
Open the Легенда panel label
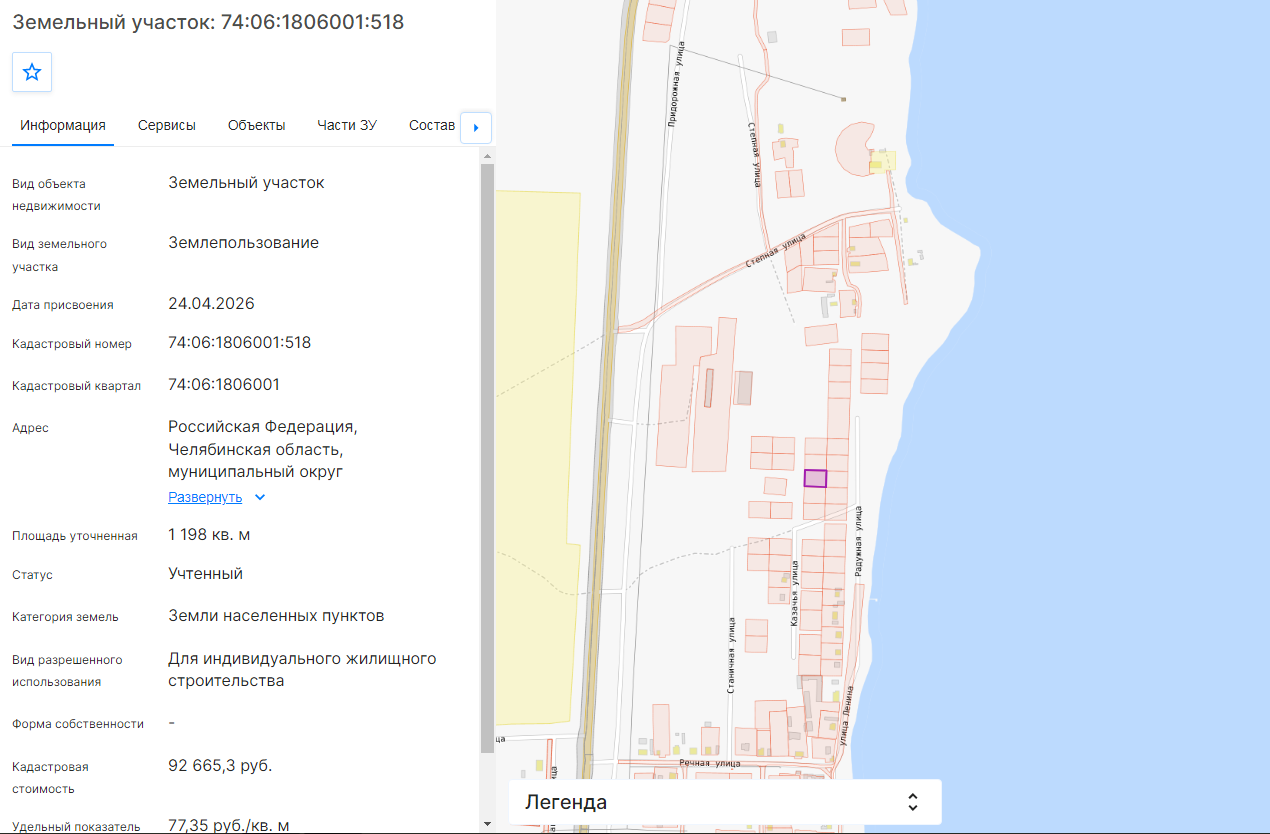566,802
